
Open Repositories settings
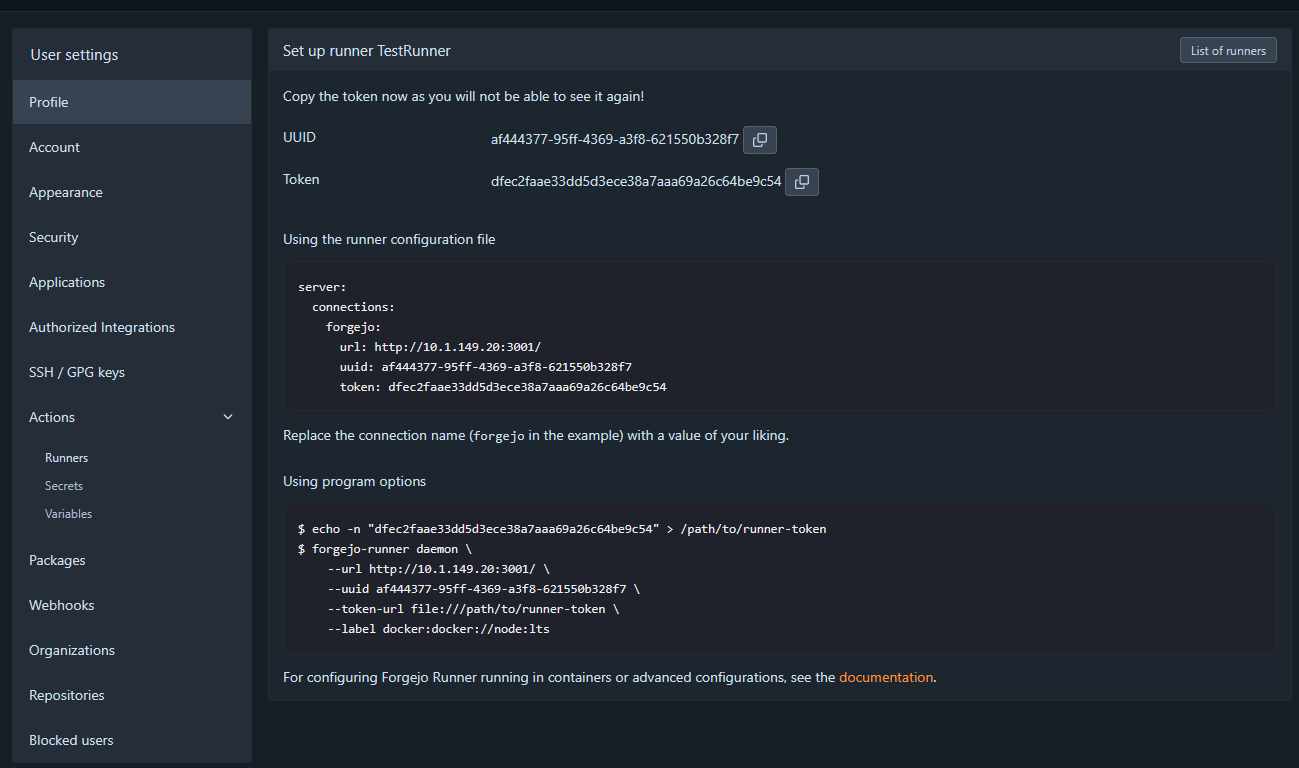(132, 695)
